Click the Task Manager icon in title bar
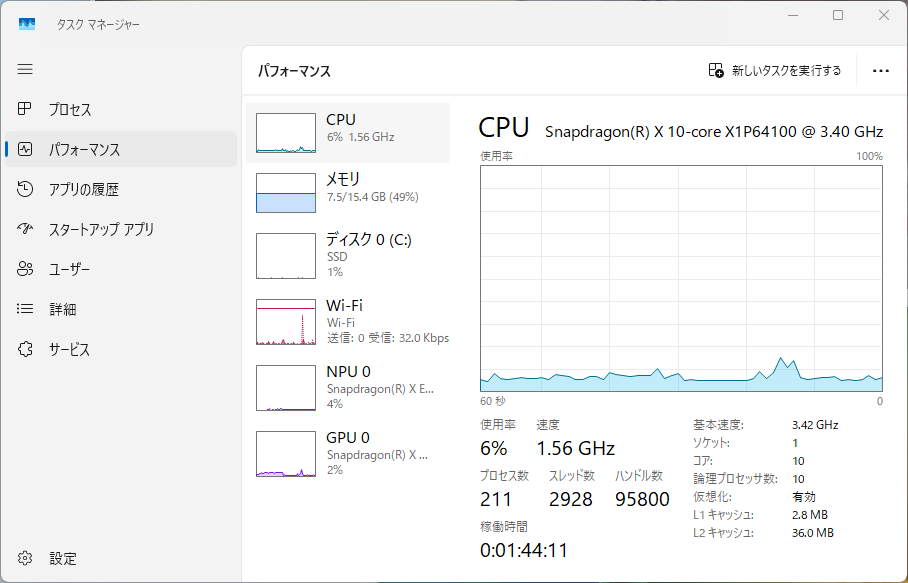The image size is (908, 583). point(27,22)
